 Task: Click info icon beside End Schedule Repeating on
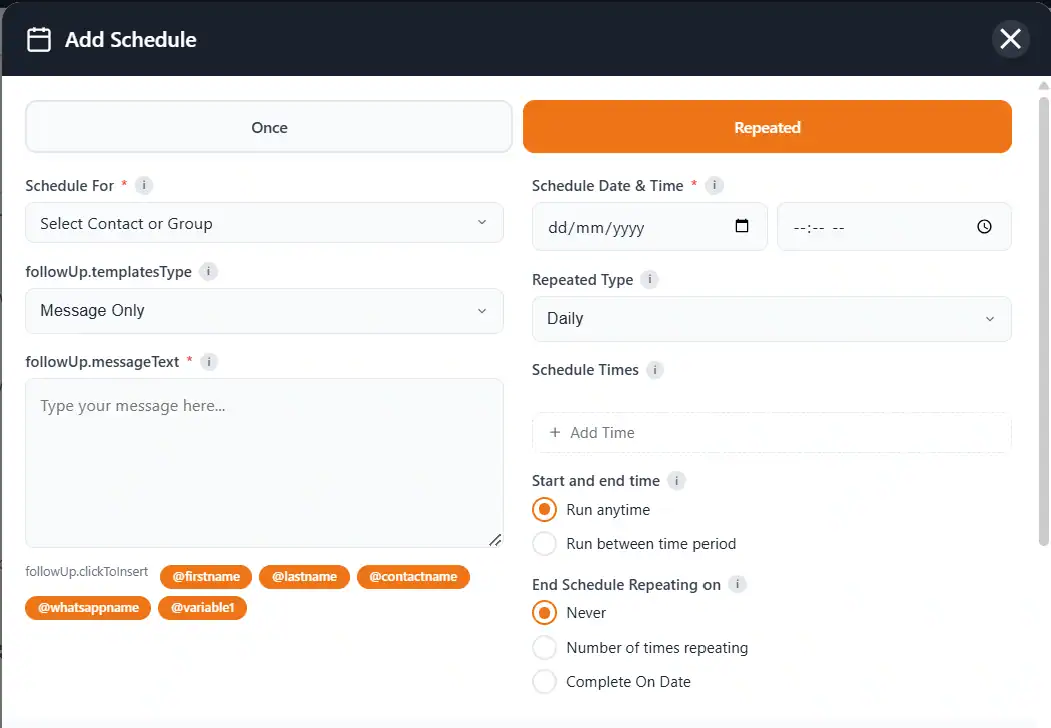737,584
